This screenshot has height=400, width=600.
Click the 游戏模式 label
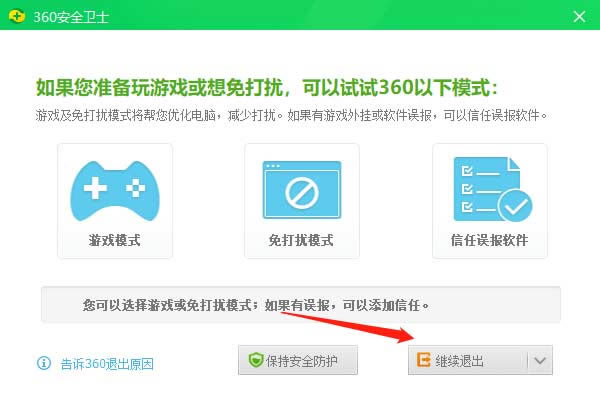[x=114, y=240]
